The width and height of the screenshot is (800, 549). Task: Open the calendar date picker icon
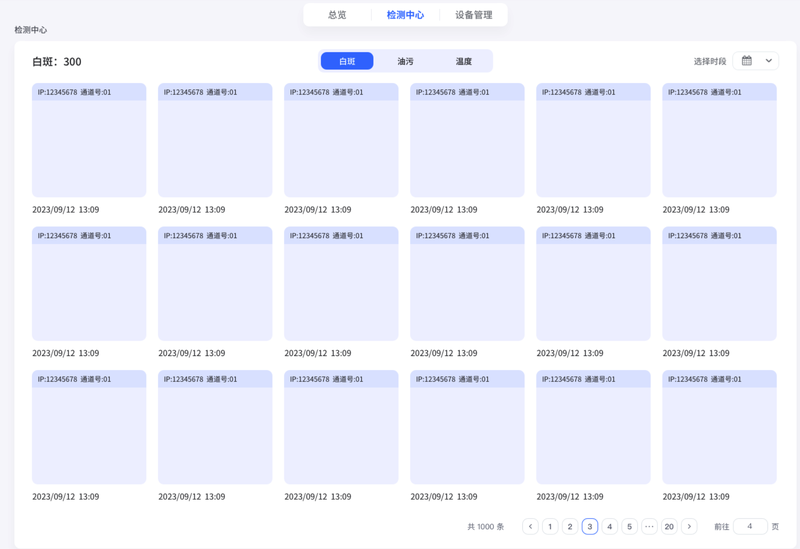click(746, 61)
